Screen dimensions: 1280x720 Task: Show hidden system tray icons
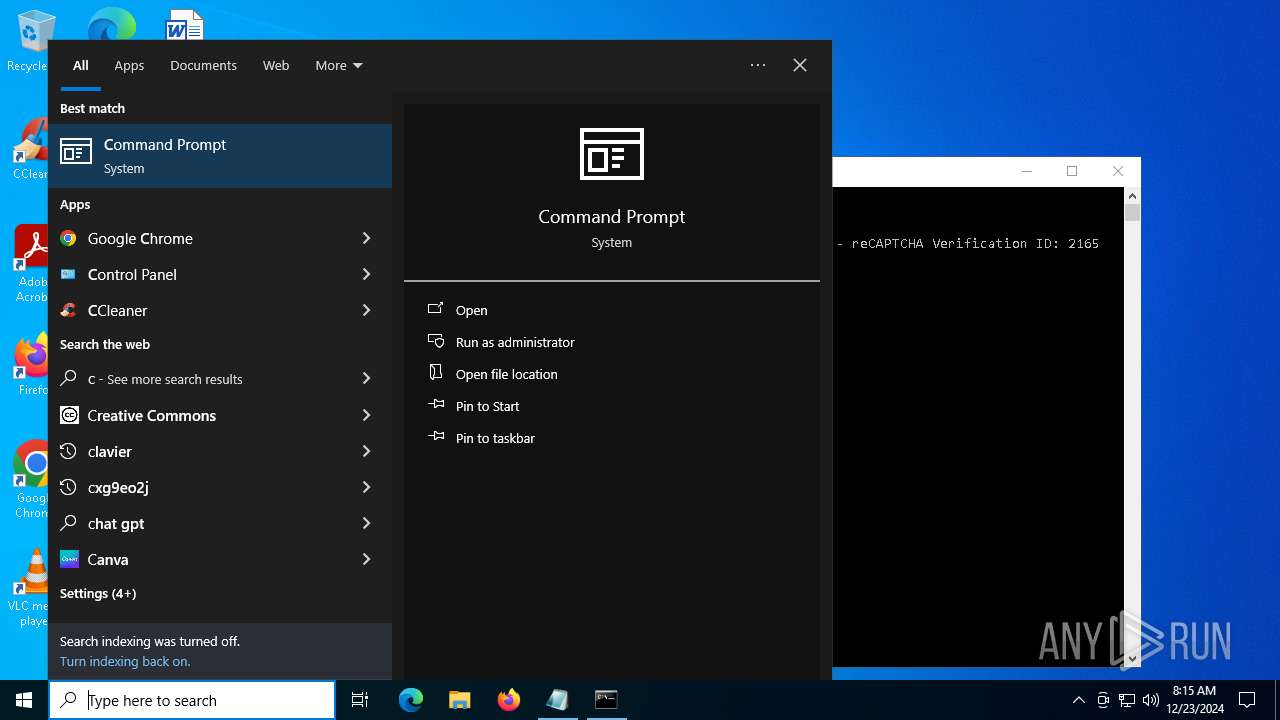1078,700
